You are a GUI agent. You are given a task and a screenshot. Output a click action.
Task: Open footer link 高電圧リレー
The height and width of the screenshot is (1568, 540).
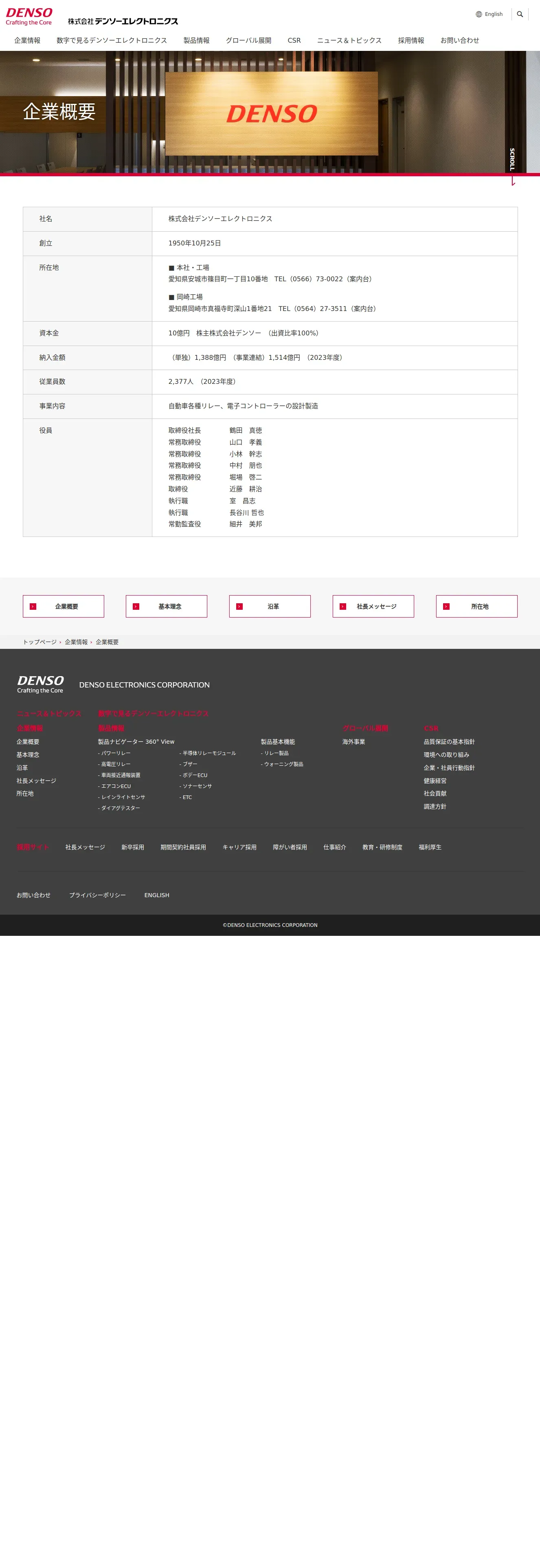pyautogui.click(x=114, y=764)
